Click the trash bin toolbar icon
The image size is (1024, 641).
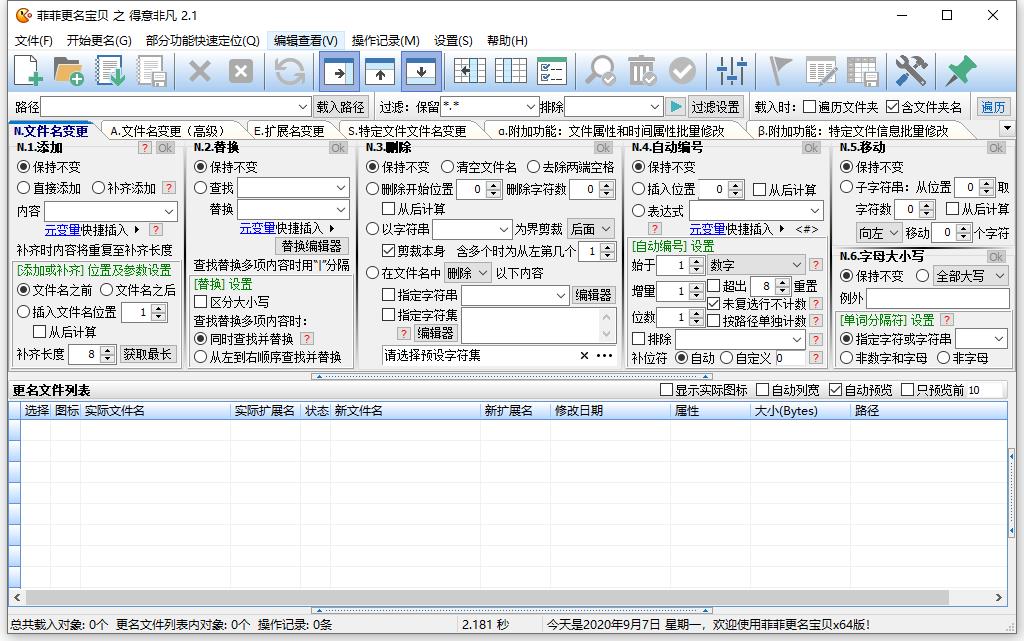click(x=641, y=71)
